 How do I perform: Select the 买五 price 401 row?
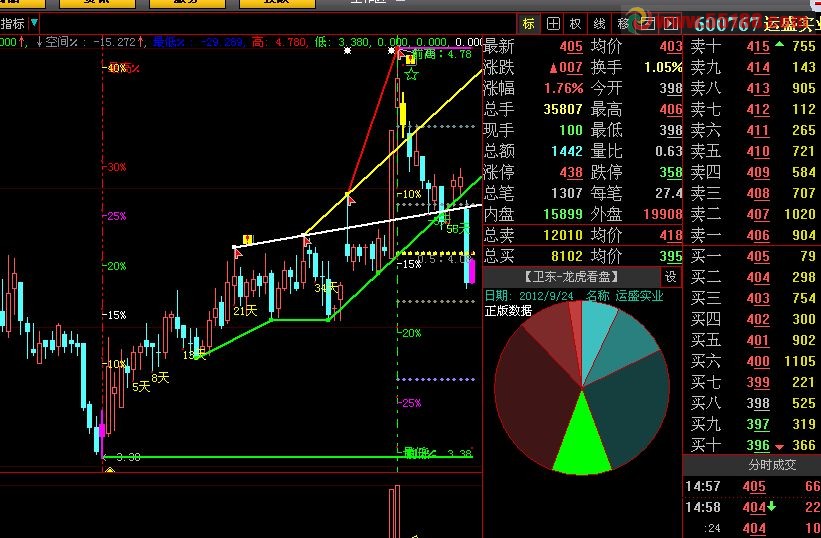(x=752, y=340)
